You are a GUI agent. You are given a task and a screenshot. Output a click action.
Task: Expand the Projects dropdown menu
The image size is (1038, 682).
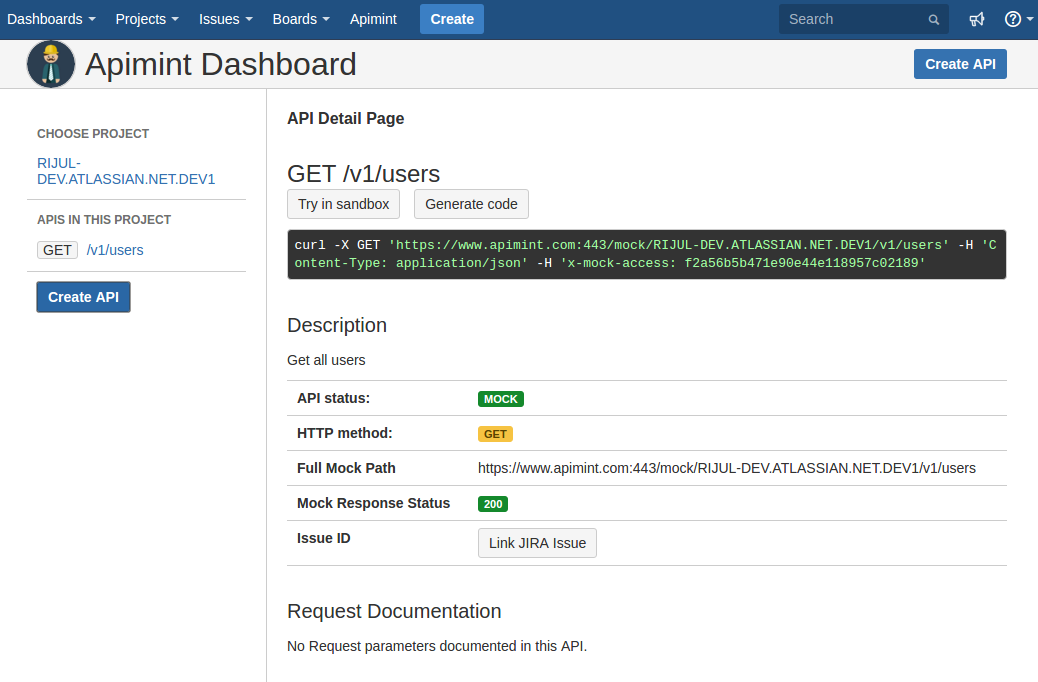click(147, 19)
